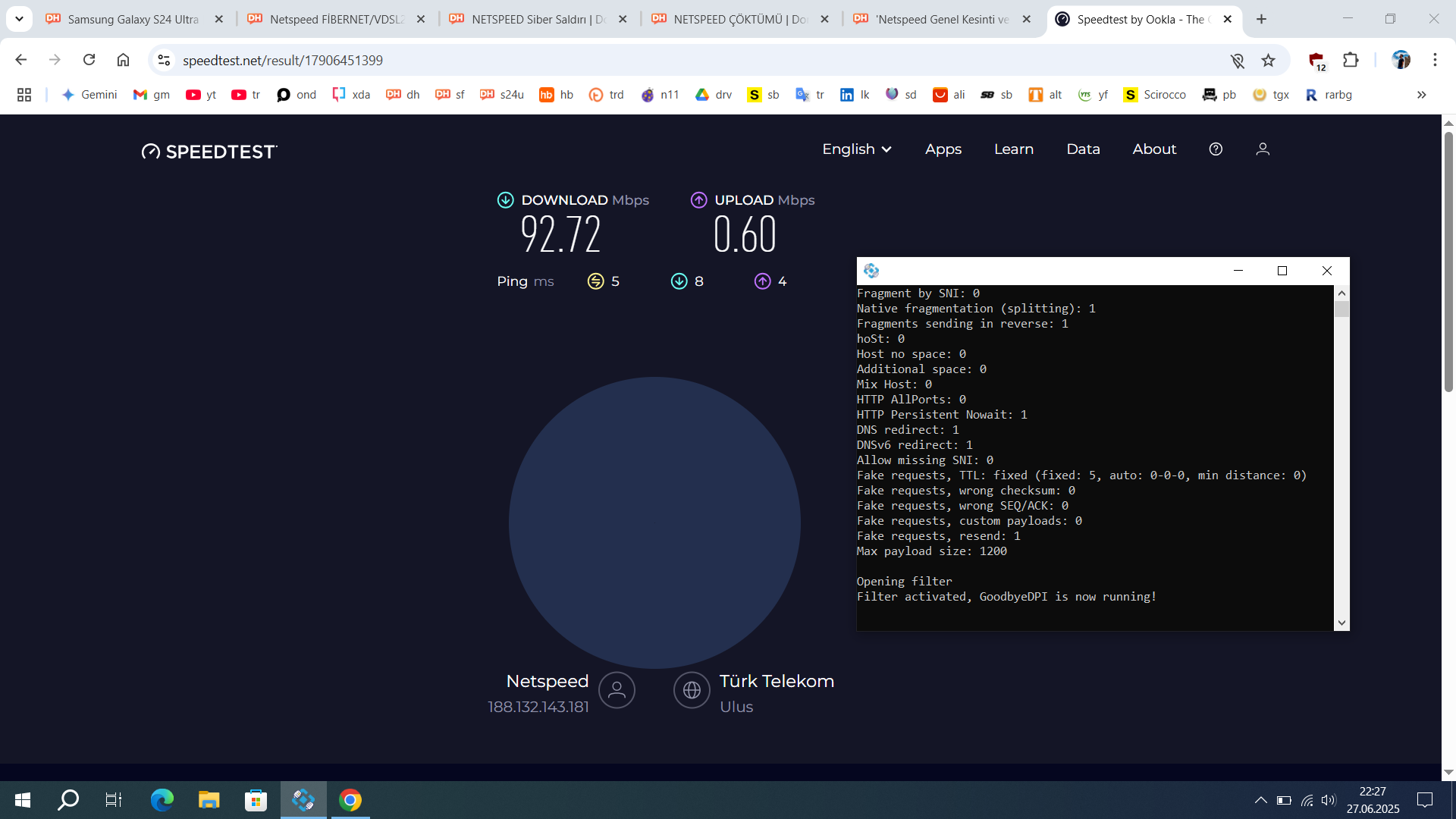Open the tab search dropdown arrow
This screenshot has width=1456, height=819.
(x=19, y=19)
